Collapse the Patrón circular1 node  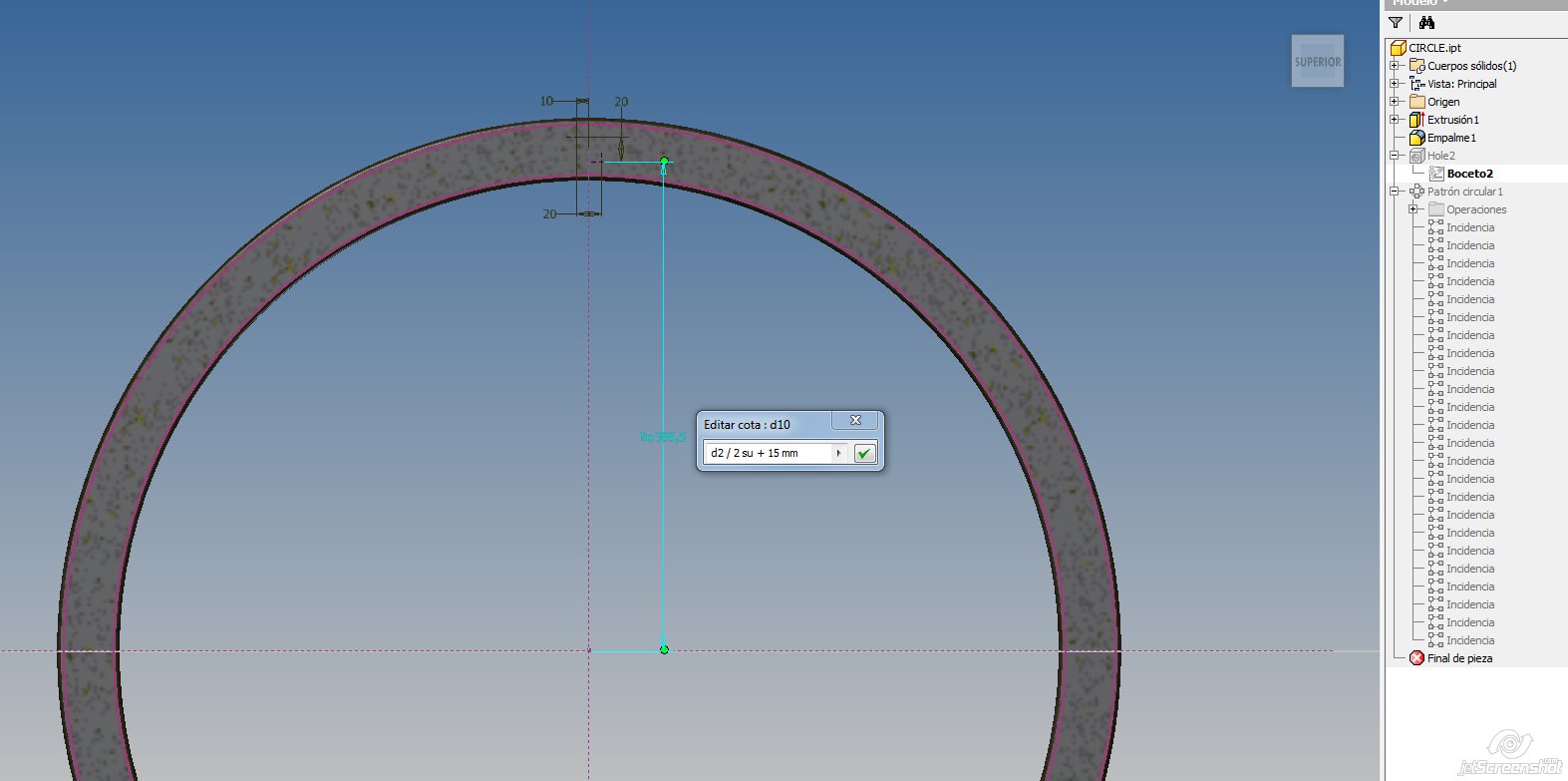pyautogui.click(x=1396, y=192)
